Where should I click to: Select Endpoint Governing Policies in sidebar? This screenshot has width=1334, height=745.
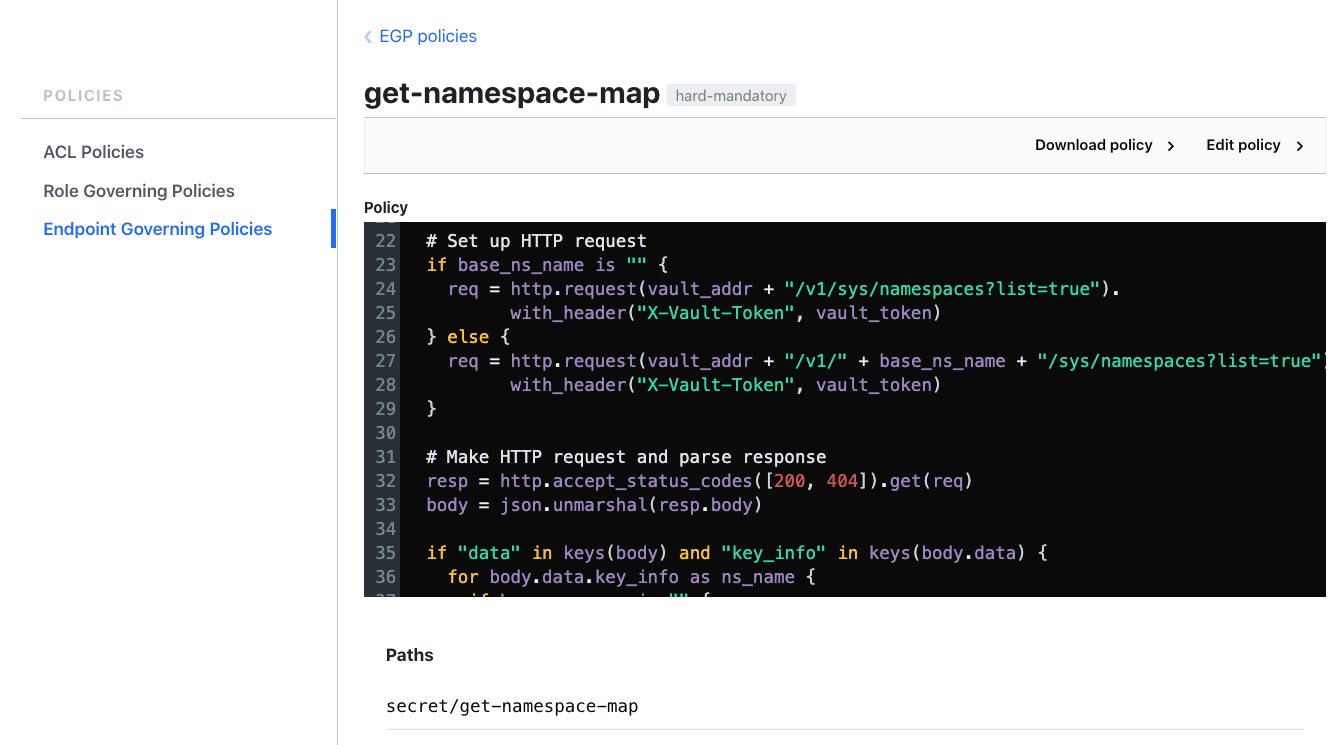click(x=158, y=229)
